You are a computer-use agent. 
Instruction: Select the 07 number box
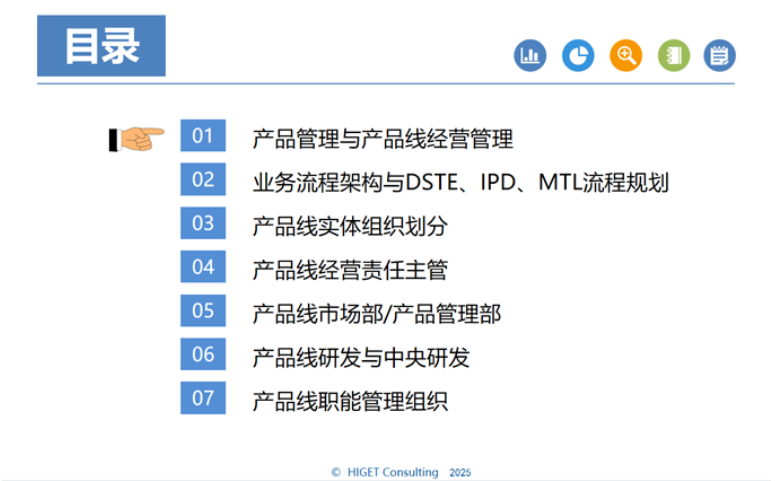click(x=203, y=397)
